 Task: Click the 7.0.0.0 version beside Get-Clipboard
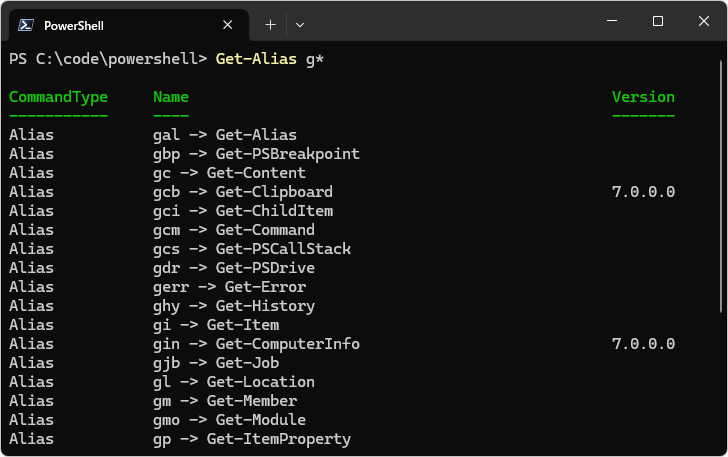point(643,192)
